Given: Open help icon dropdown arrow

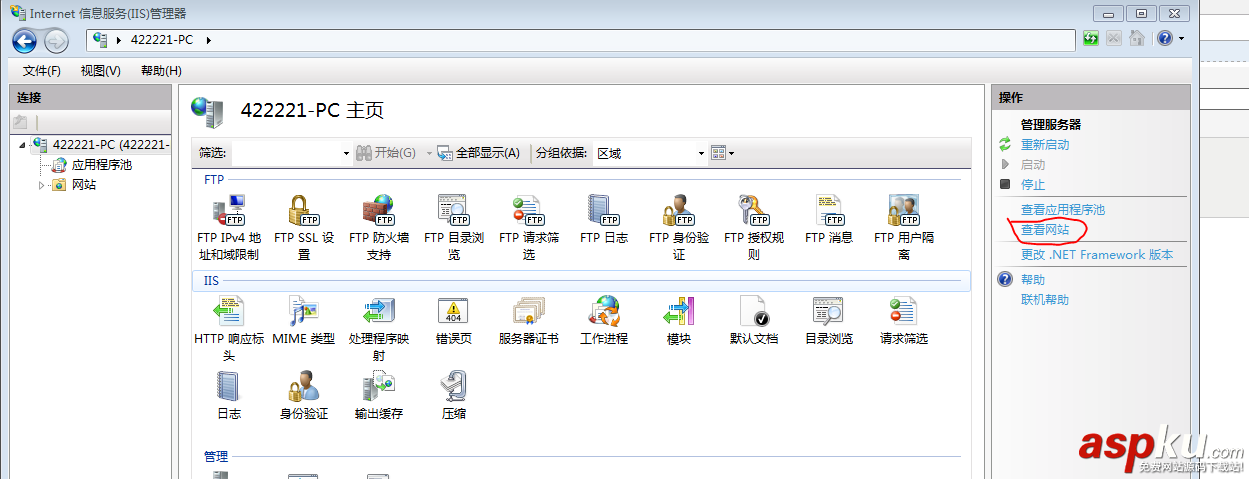Looking at the screenshot, I should pyautogui.click(x=1181, y=39).
